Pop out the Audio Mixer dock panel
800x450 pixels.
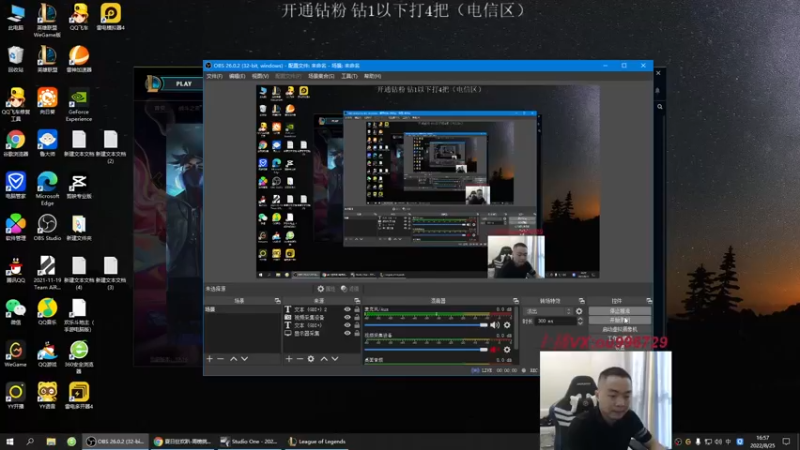(x=516, y=301)
